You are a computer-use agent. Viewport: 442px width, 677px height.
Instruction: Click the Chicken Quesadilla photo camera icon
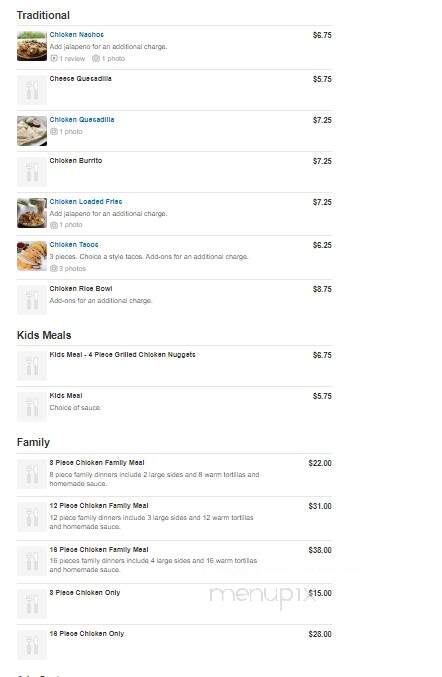coord(54,132)
